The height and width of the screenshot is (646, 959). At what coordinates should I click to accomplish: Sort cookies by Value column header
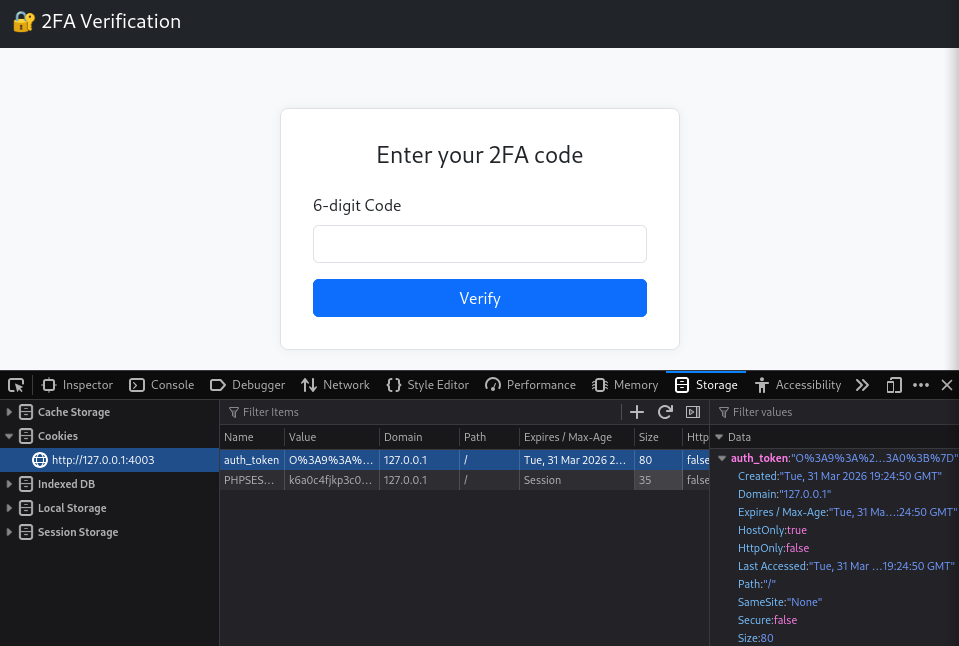point(332,437)
